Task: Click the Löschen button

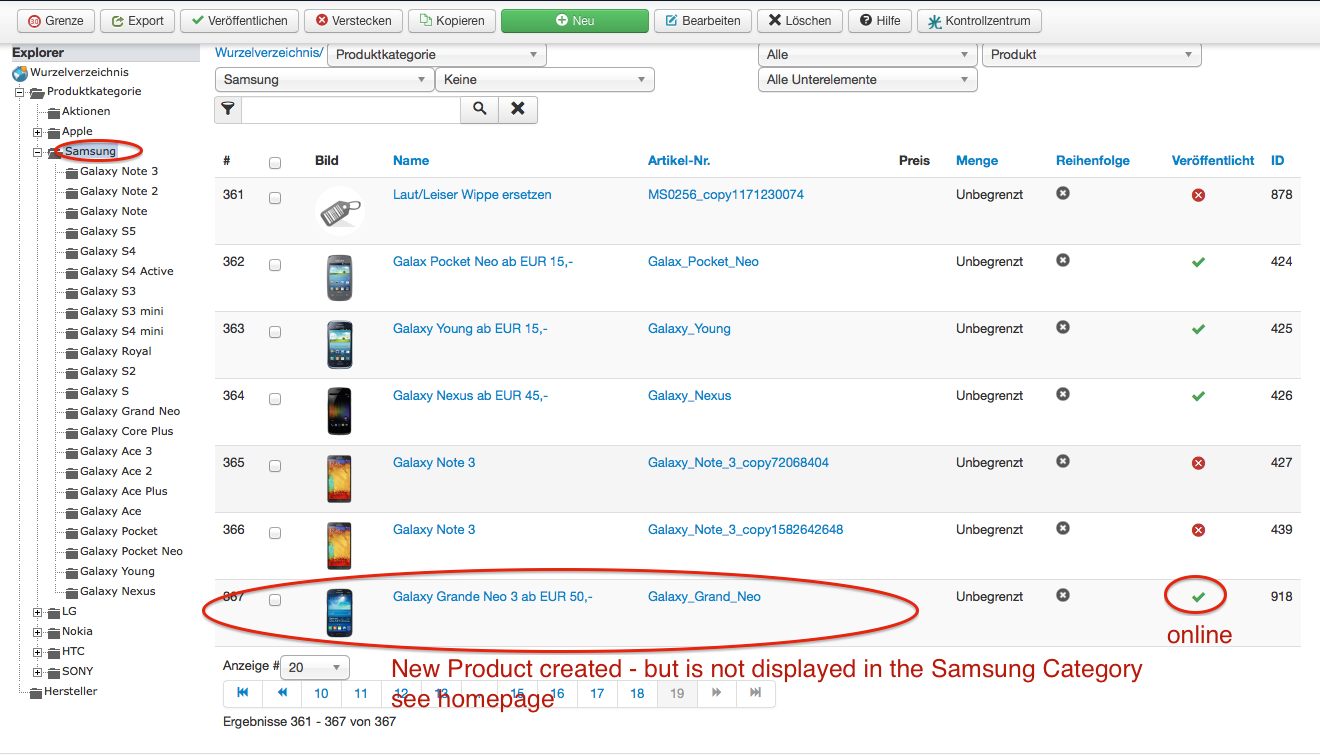Action: click(x=800, y=21)
